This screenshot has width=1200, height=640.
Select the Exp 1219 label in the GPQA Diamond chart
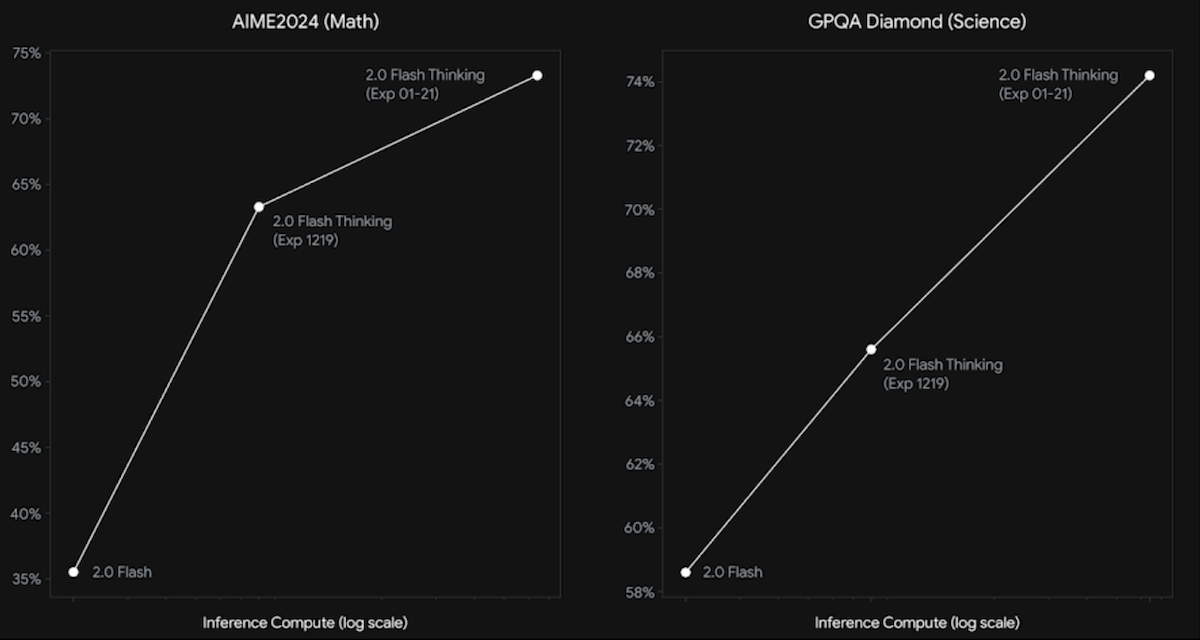click(942, 374)
